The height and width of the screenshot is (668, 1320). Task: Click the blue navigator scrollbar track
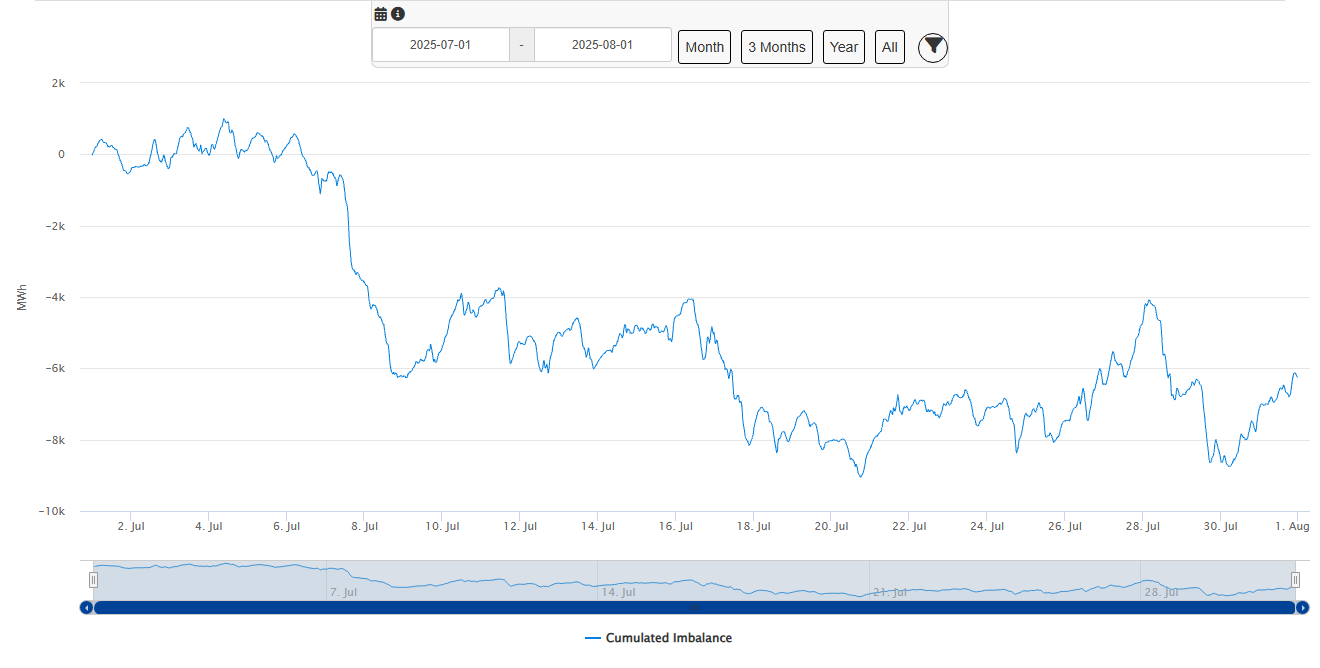[694, 607]
